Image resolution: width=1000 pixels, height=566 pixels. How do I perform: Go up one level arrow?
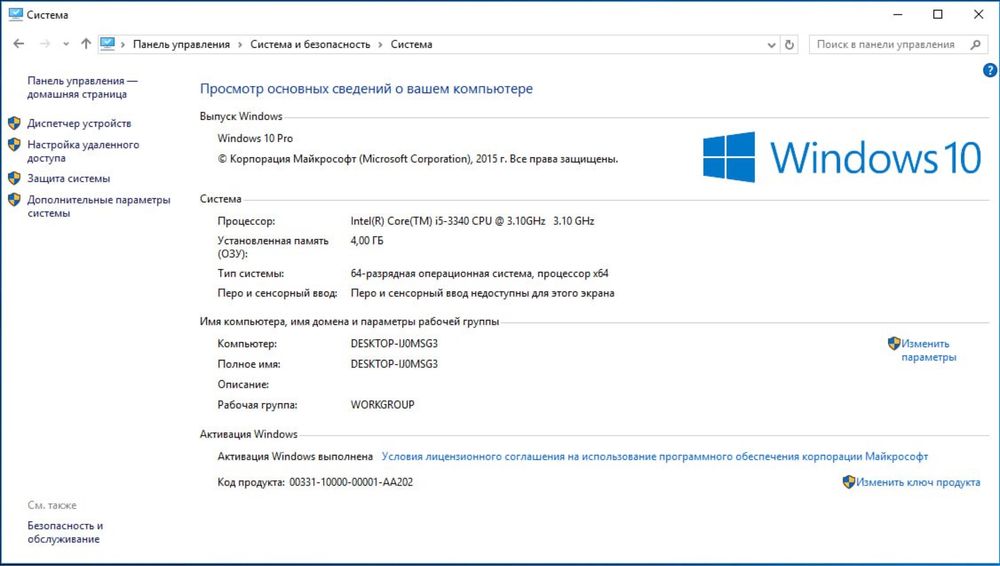point(86,44)
